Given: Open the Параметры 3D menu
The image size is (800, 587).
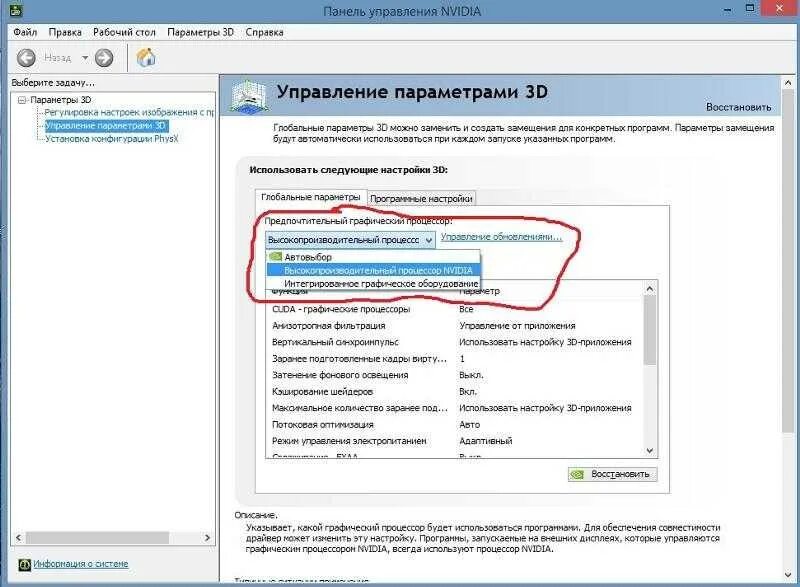Looking at the screenshot, I should click(x=200, y=32).
